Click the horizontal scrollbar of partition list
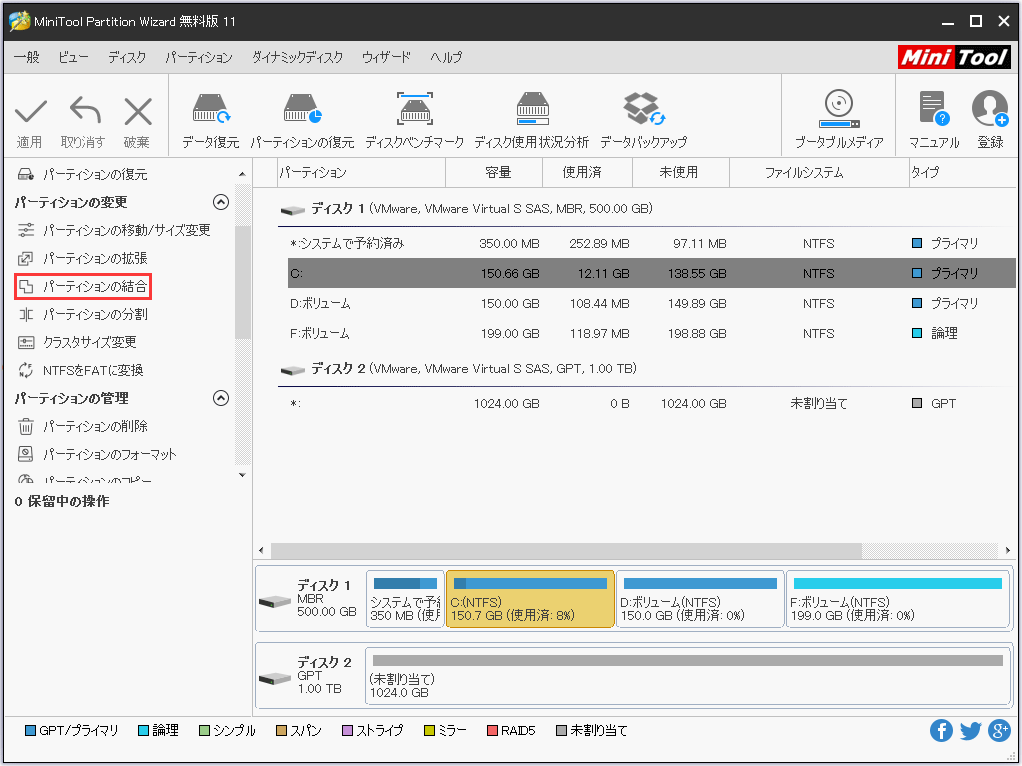 566,551
